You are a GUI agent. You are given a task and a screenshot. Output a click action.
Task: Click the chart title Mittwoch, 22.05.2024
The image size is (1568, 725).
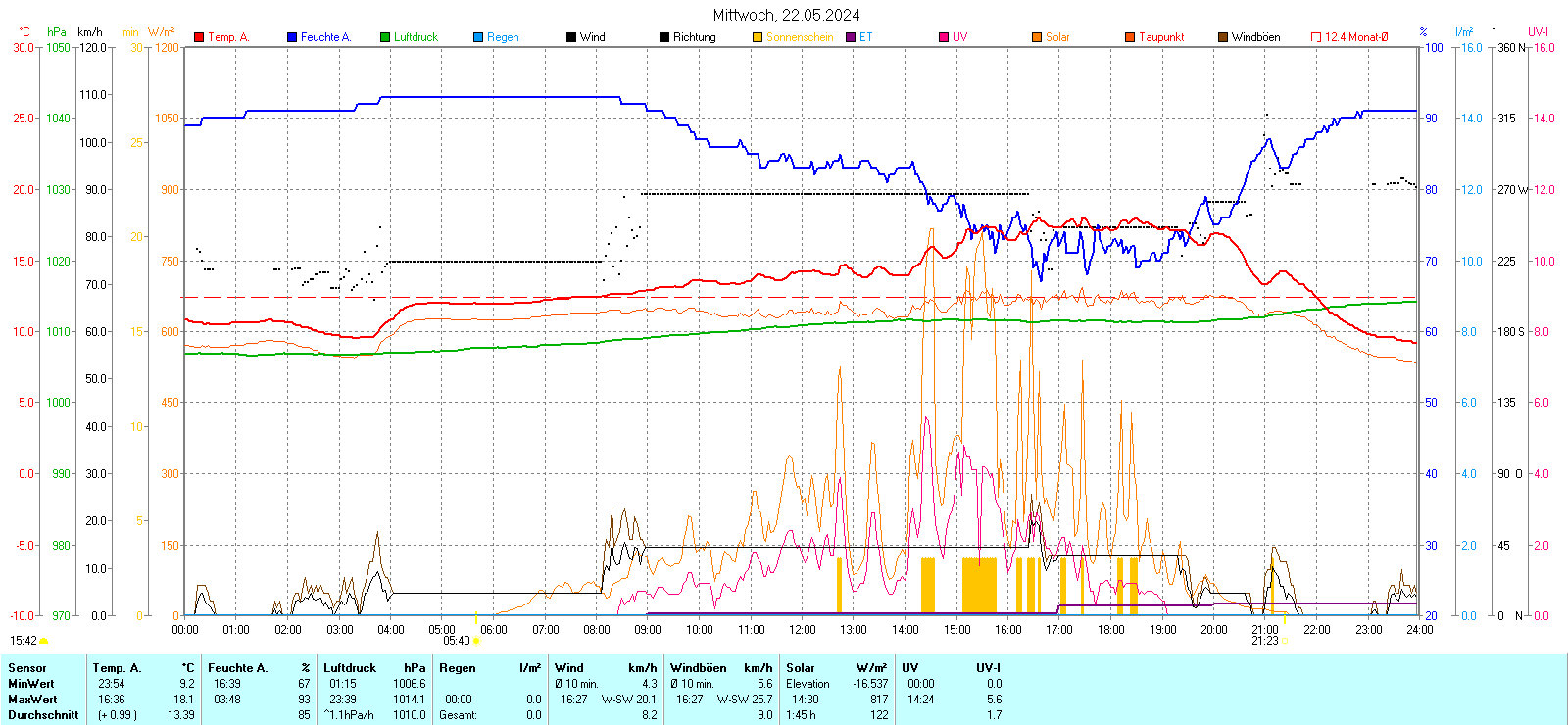click(x=786, y=15)
